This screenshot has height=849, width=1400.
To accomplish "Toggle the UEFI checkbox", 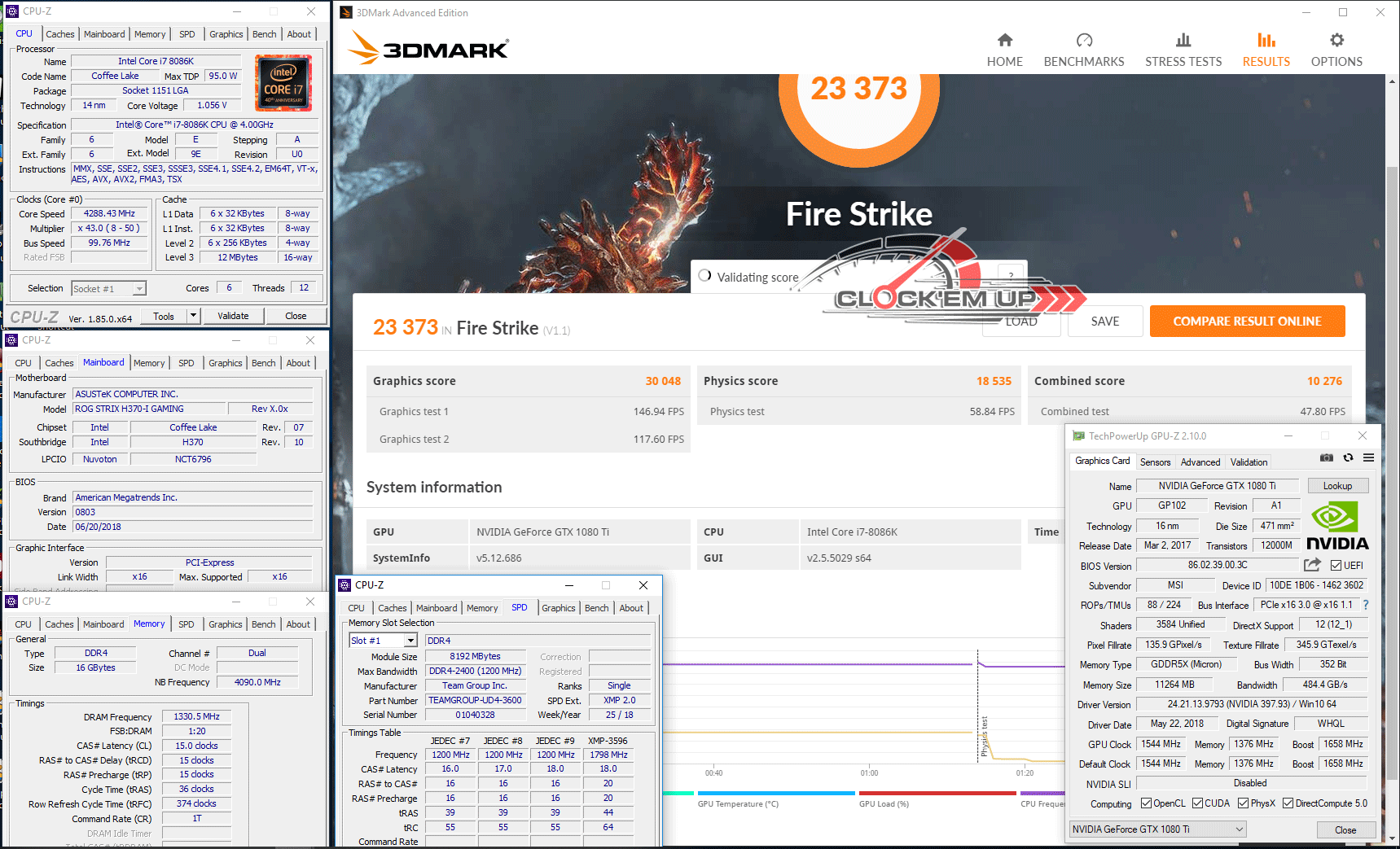I will click(1336, 566).
